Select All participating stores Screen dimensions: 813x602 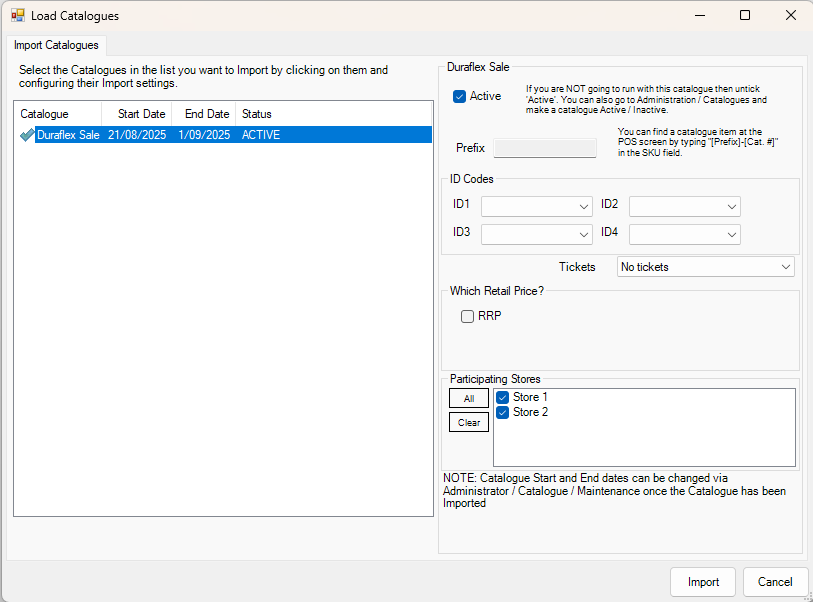point(469,398)
